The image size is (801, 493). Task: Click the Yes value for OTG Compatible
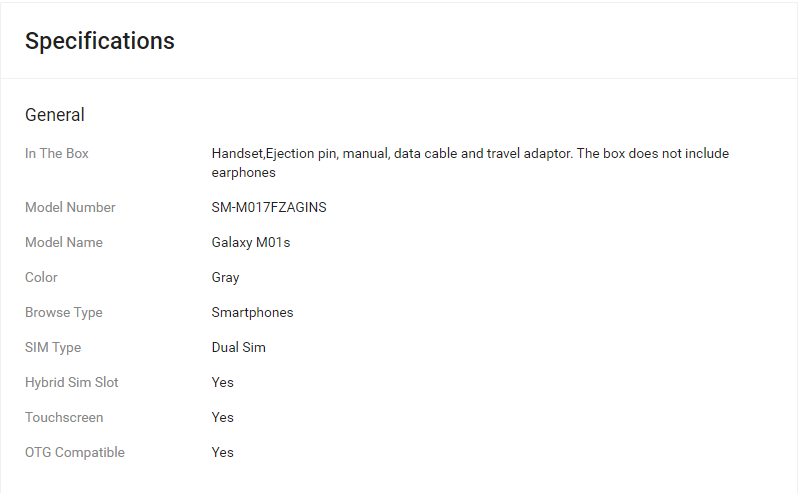click(x=223, y=452)
